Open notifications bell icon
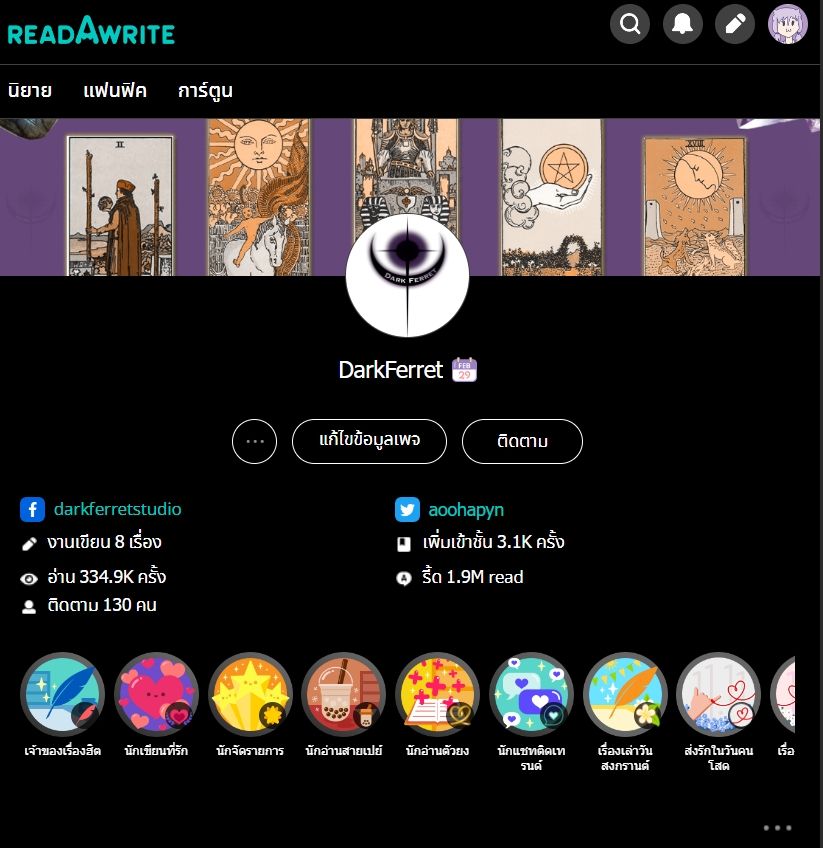Image resolution: width=823 pixels, height=848 pixels. pos(682,24)
